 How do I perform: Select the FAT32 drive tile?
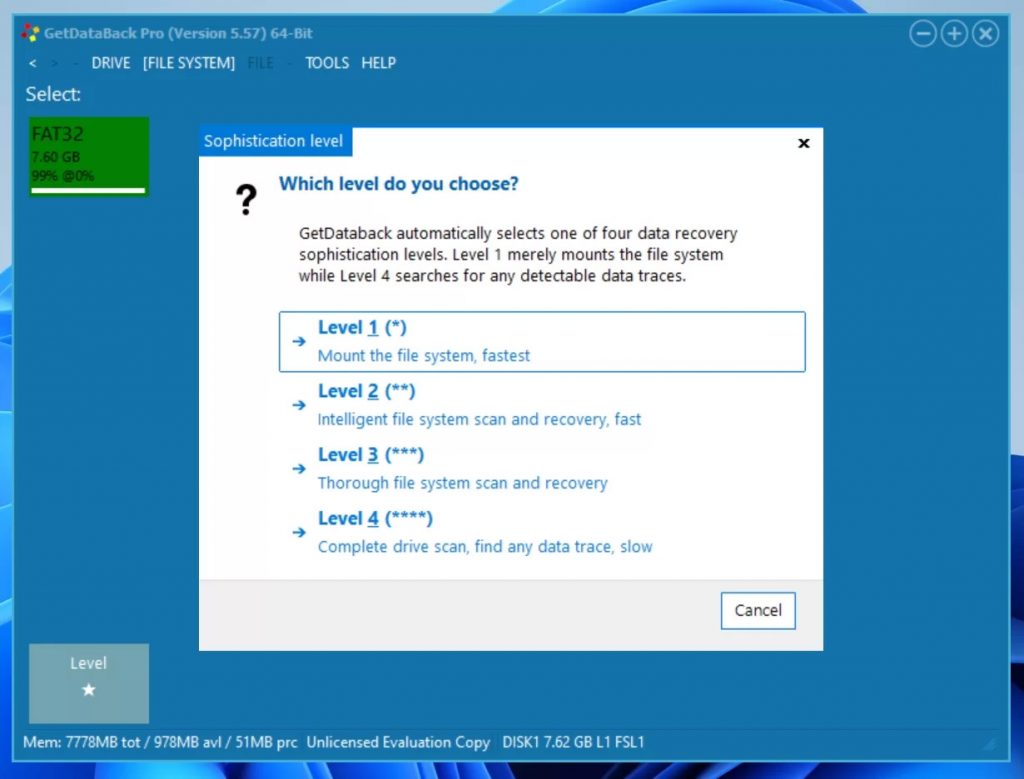88,155
